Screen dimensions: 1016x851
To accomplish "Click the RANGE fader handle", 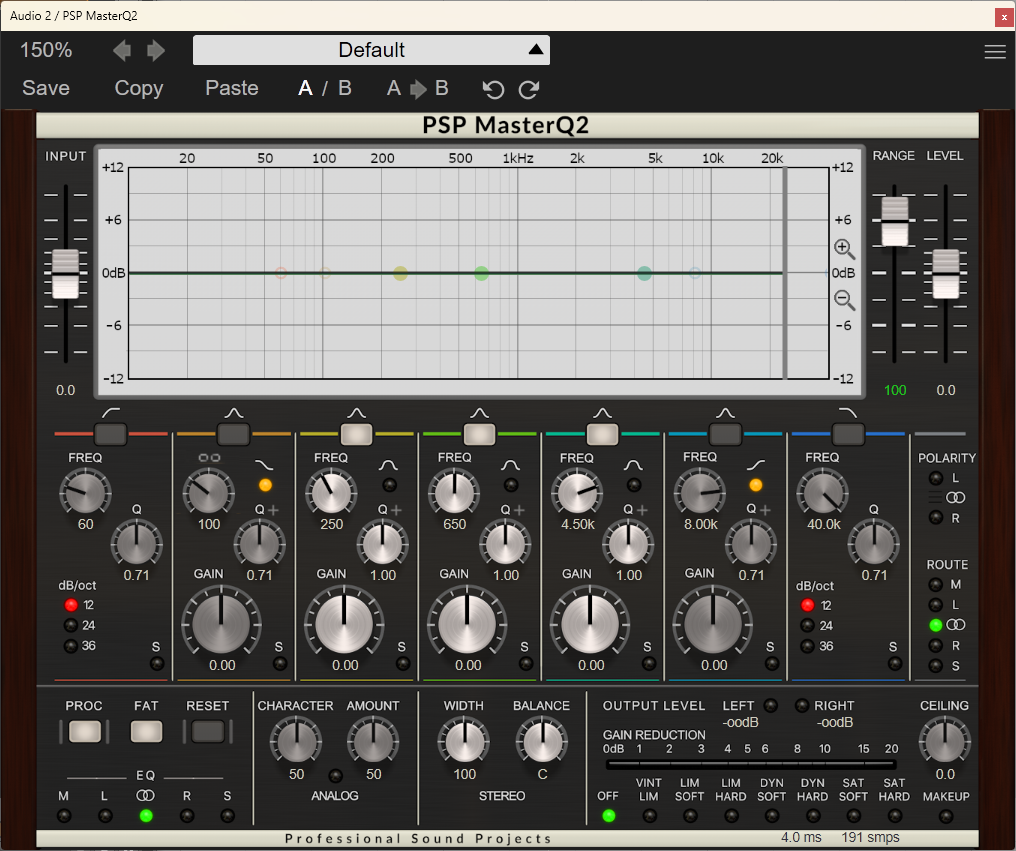I will [895, 222].
